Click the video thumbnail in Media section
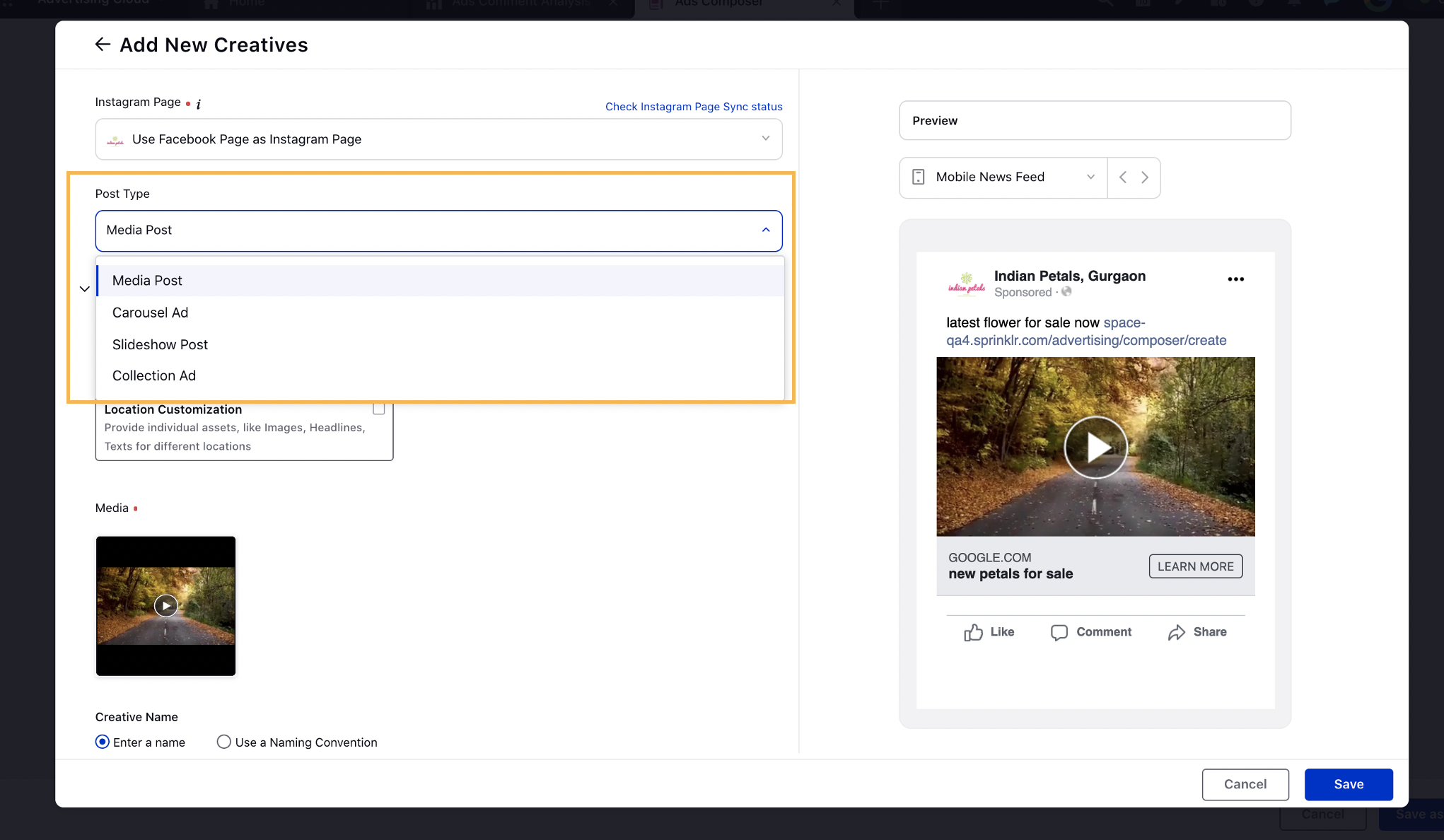 coord(165,605)
